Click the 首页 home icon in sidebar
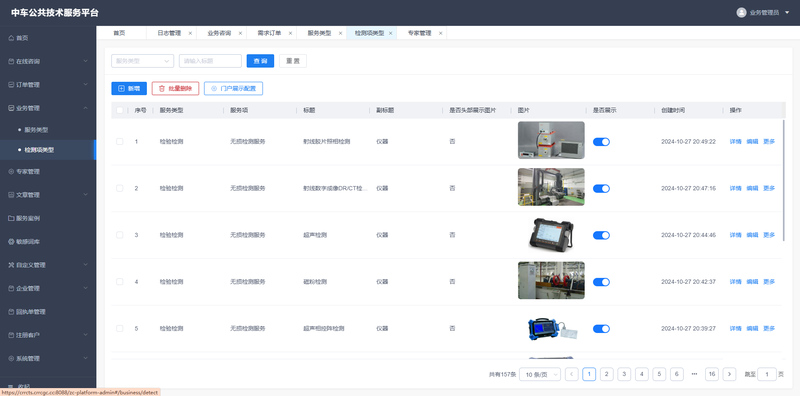Screen dimensions: 800x396 coord(11,38)
